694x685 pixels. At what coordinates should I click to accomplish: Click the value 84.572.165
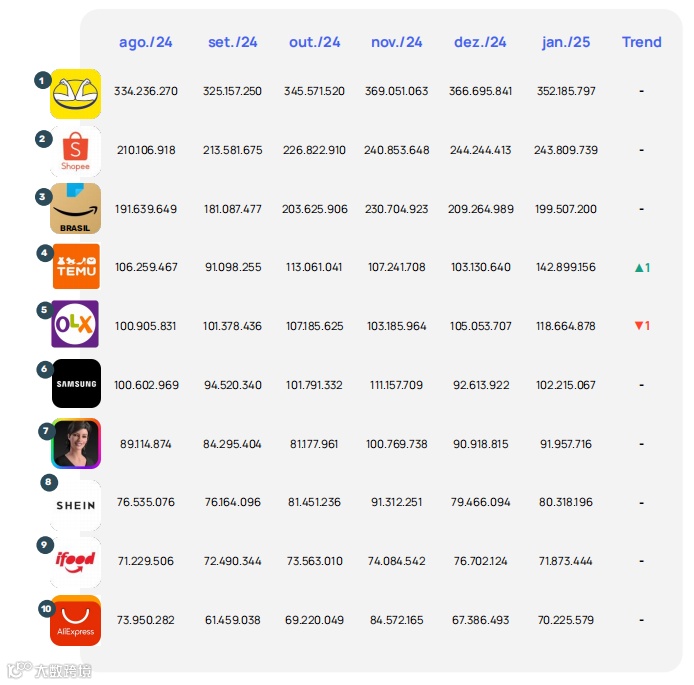[397, 620]
